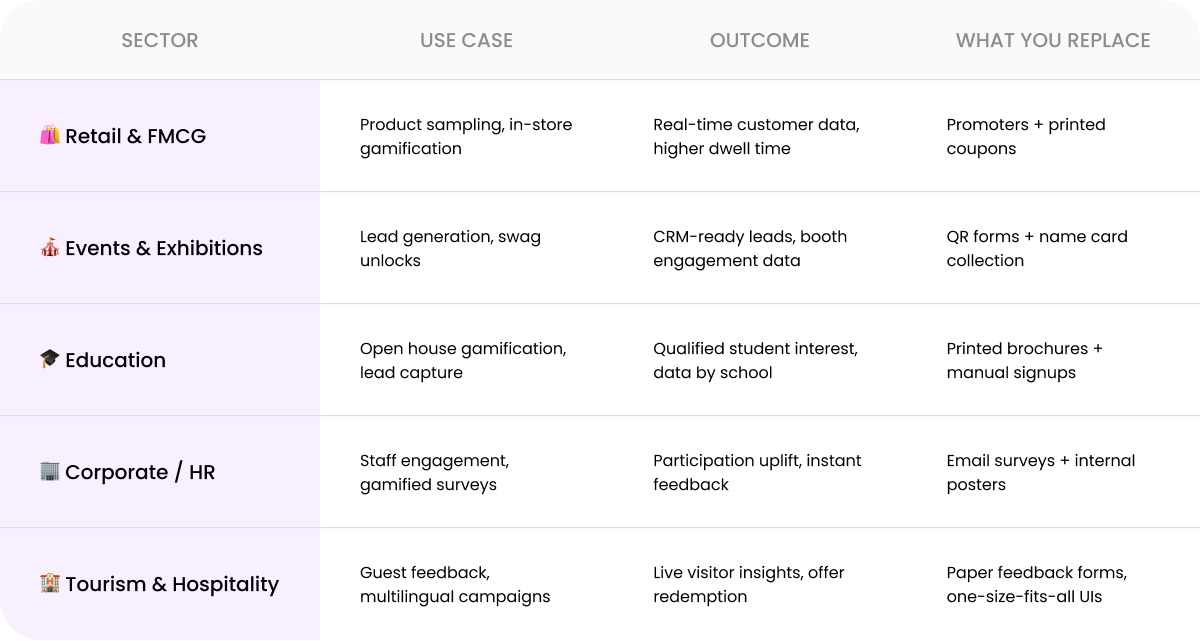Viewport: 1200px width, 641px height.
Task: Click the 'Promoters + printed coupons' cell
Action: [1026, 137]
